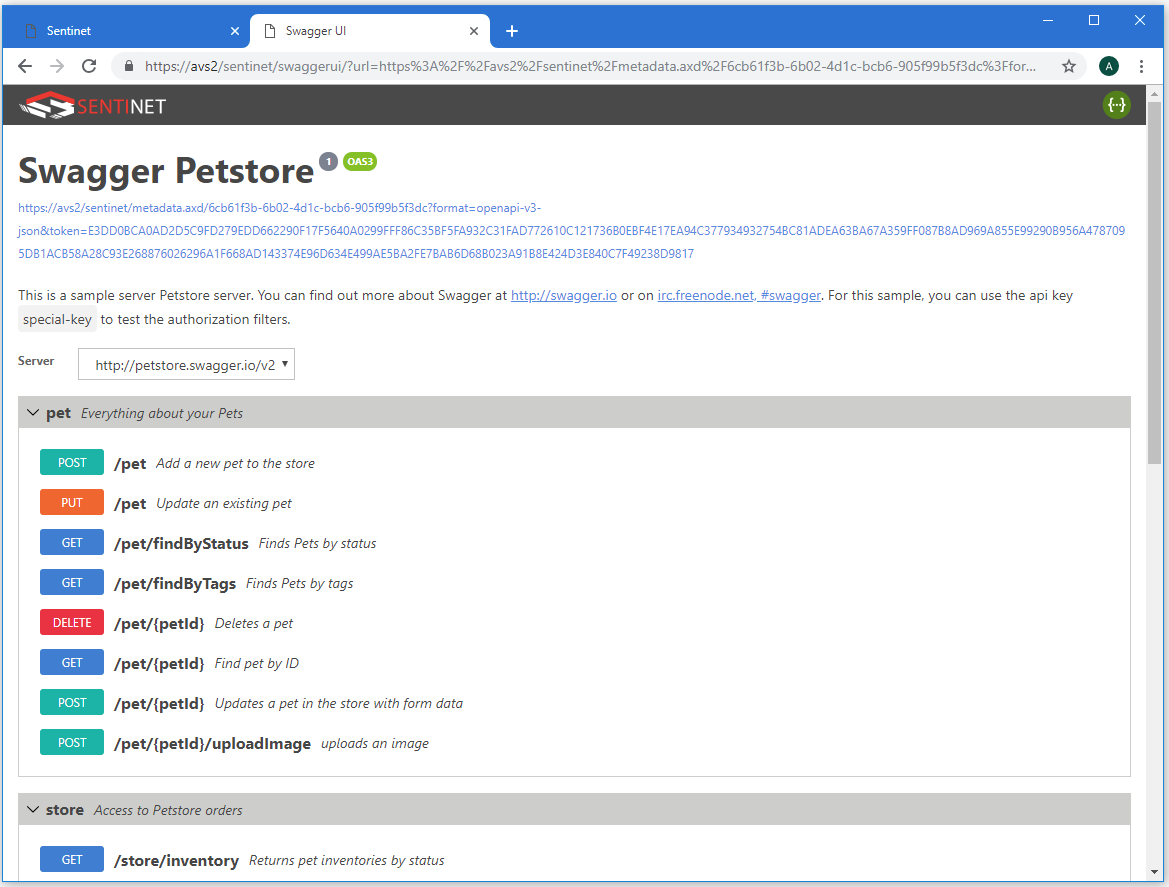The height and width of the screenshot is (887, 1169).
Task: Click the scrollbar up arrow
Action: tap(1154, 94)
